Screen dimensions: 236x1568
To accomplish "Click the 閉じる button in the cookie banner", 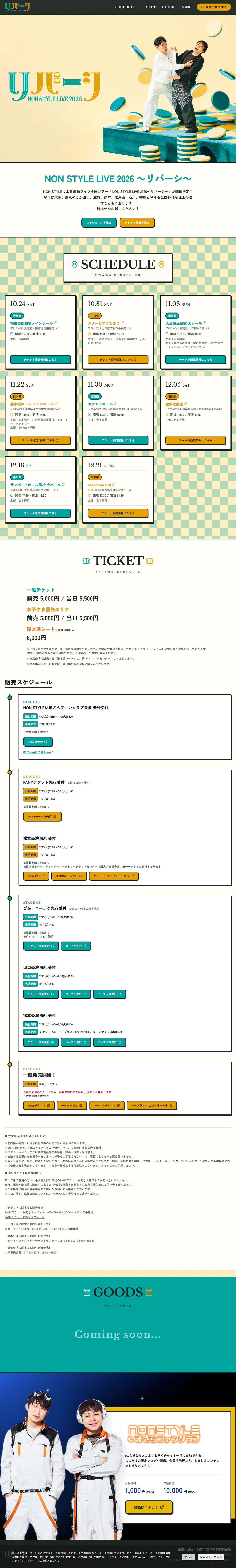I will click(x=188, y=1557).
